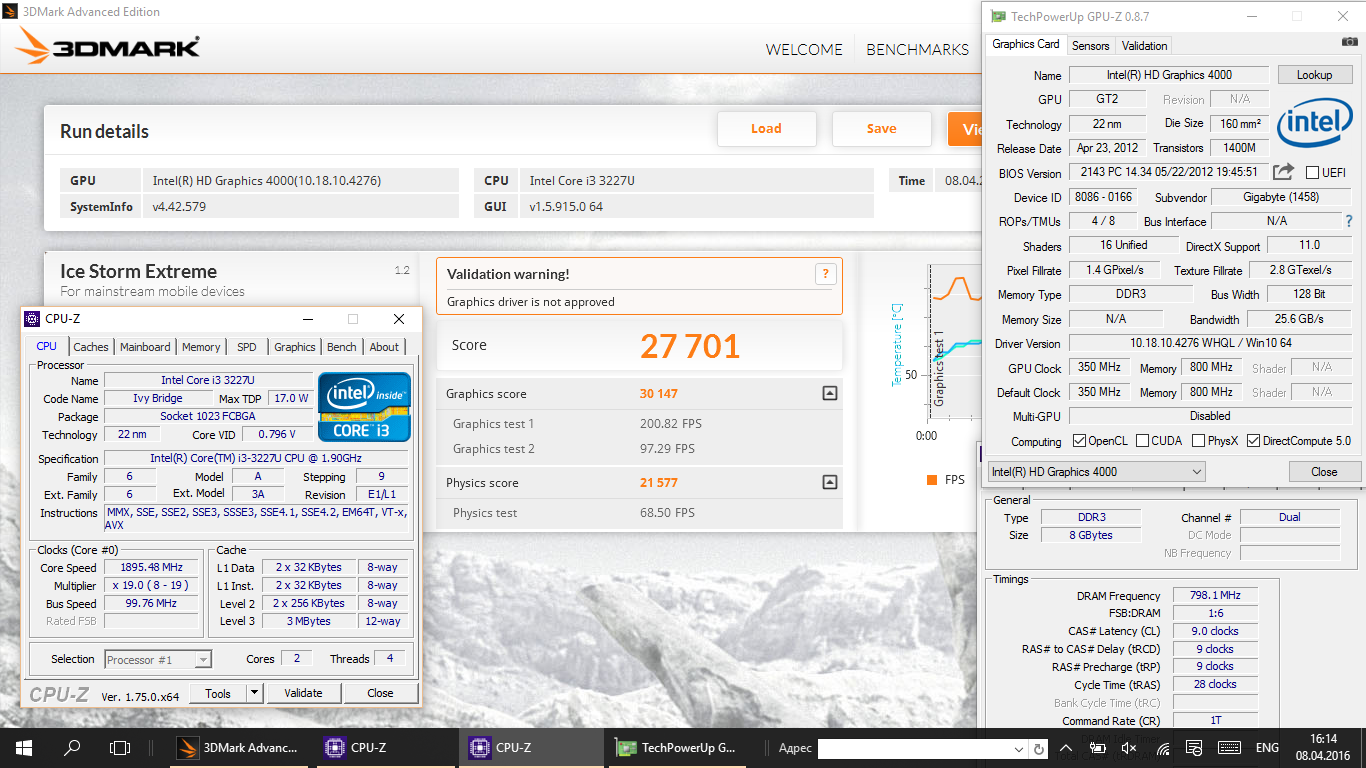
Task: Expand the taskbar address bar dropdown
Action: click(1019, 748)
